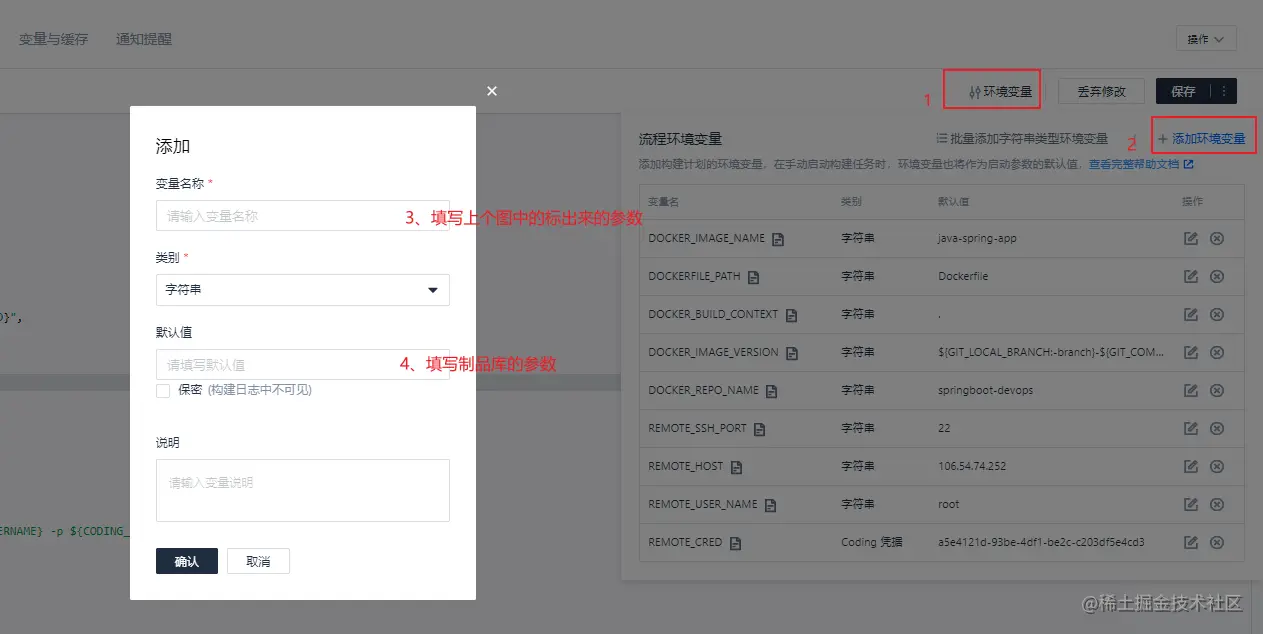Click the copy icon next to REMOTE_USER_NAME
This screenshot has width=1263, height=634.
tap(771, 505)
